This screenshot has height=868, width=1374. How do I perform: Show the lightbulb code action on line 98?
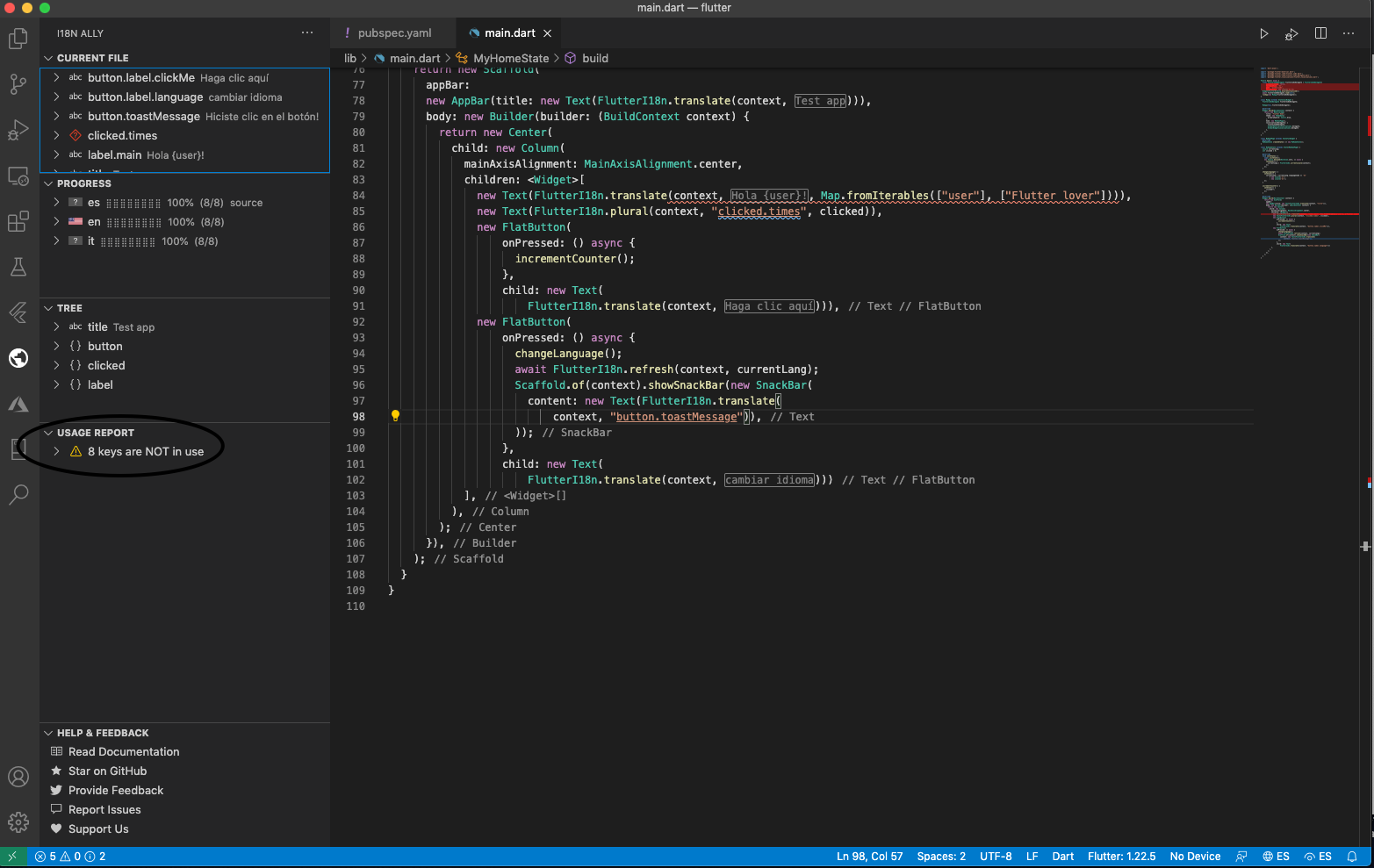coord(395,416)
